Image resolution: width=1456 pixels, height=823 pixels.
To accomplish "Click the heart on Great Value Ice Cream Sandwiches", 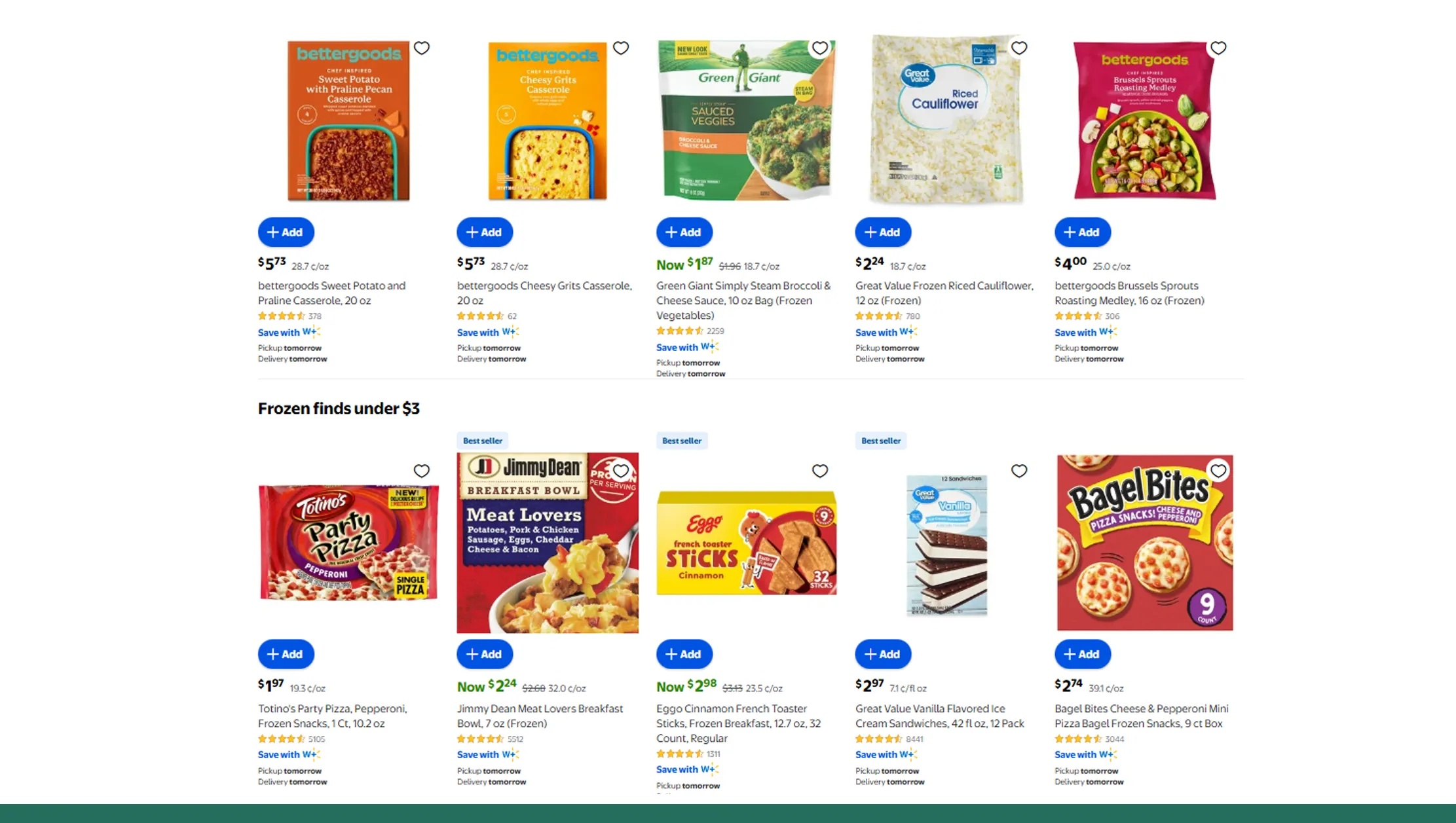I will click(x=1018, y=470).
